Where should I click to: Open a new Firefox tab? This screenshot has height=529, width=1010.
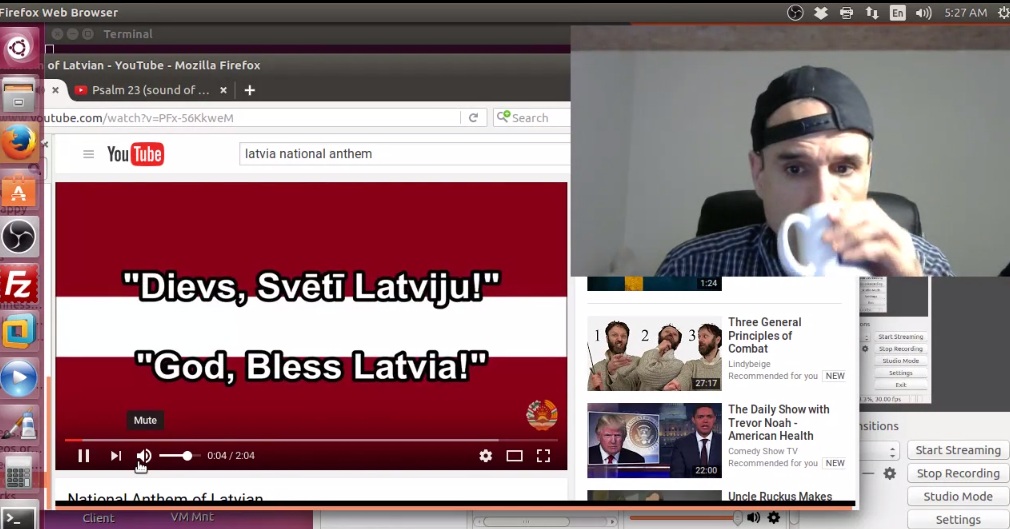point(250,90)
